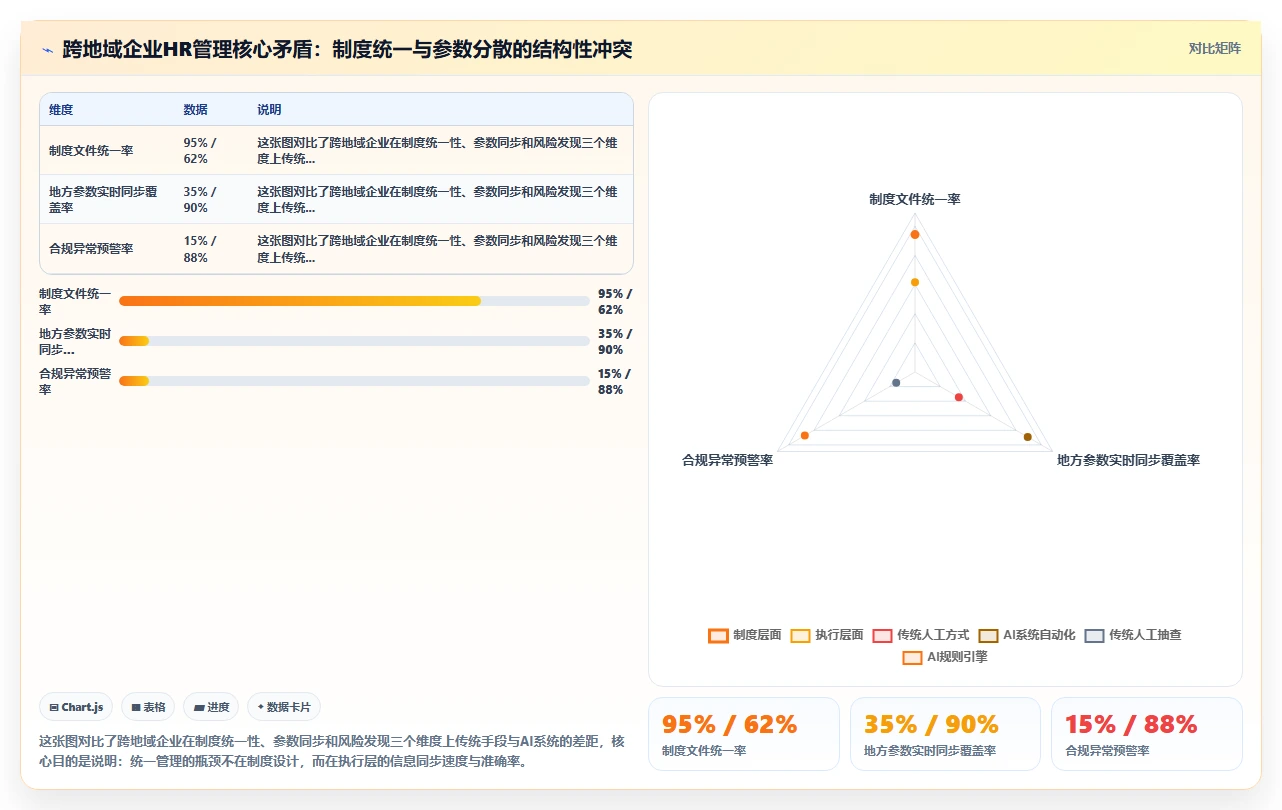Click the 合规异常预警率 progress bar

[x=354, y=381]
